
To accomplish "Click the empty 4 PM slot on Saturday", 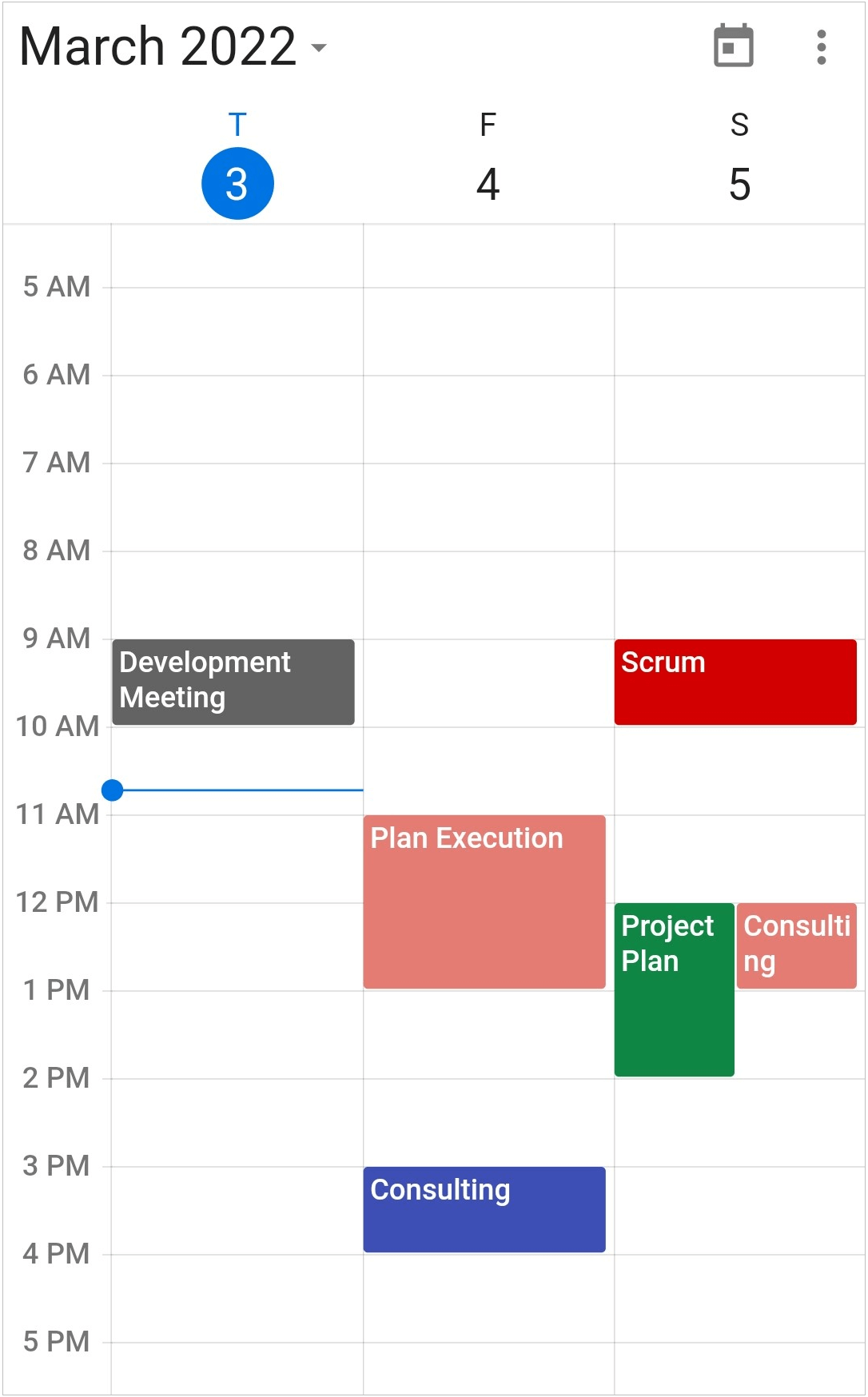I will click(x=739, y=1298).
